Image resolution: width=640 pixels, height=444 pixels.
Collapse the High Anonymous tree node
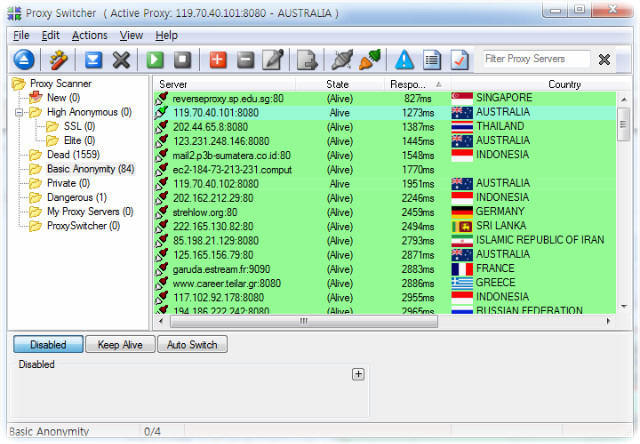tap(19, 112)
